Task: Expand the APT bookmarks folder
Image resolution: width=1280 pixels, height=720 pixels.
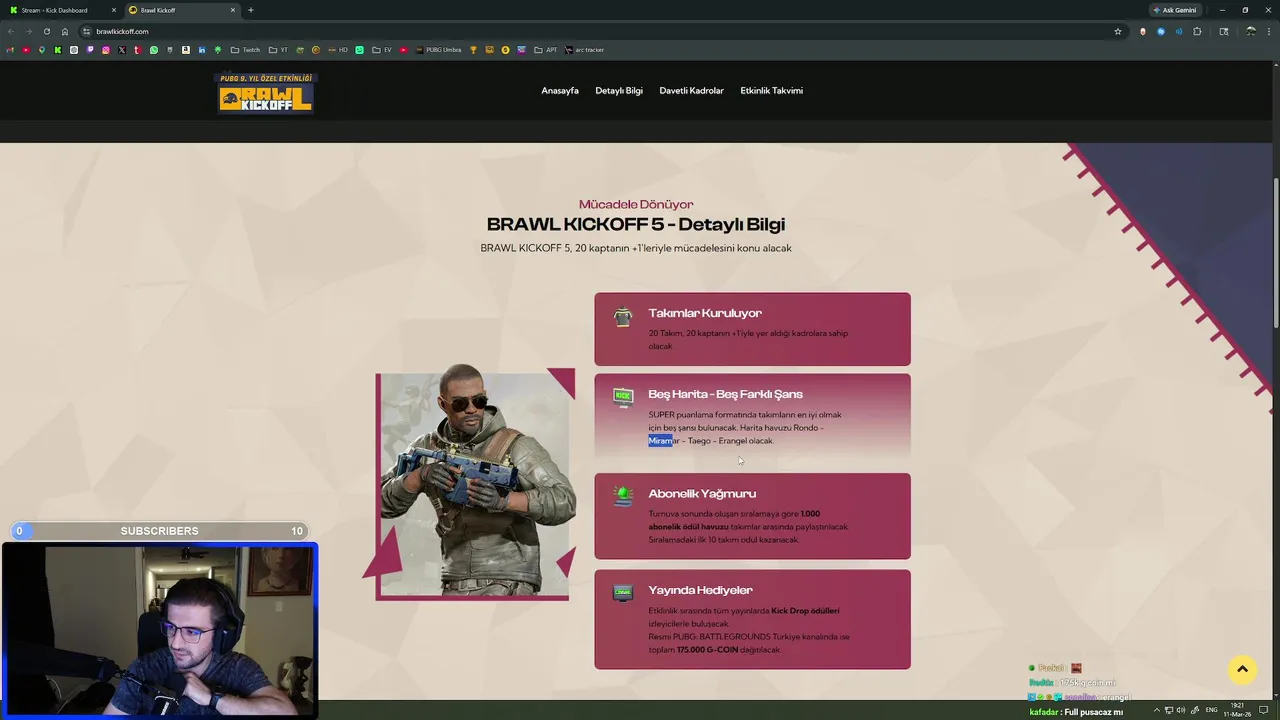Action: coord(546,50)
